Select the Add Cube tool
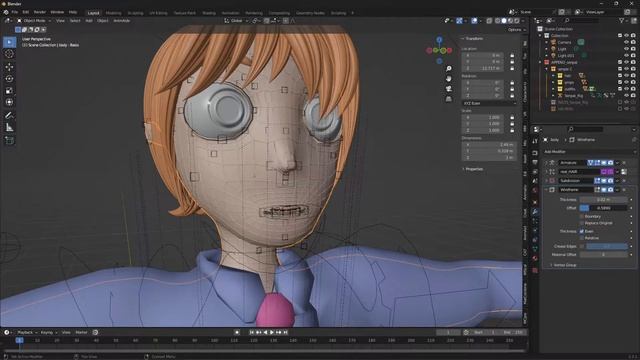Viewport: 640px width, 360px height. click(x=9, y=140)
